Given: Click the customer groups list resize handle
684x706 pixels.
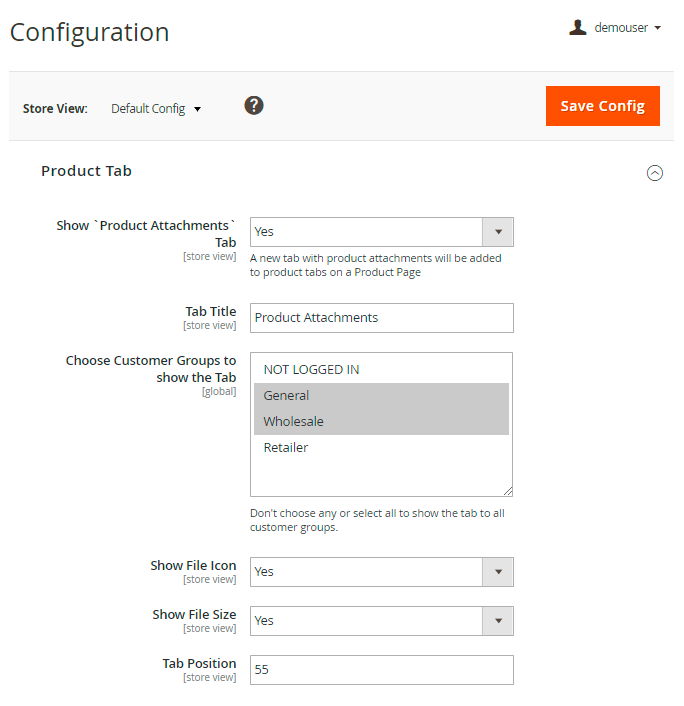Looking at the screenshot, I should (x=508, y=491).
